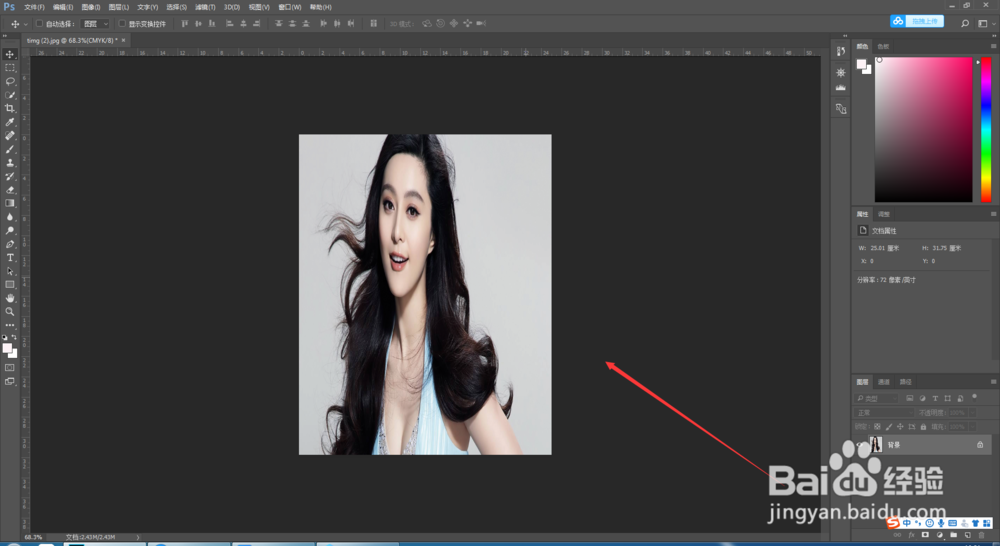The image size is (1000, 546).
Task: Click the rainbow hue slider strip
Action: pos(986,129)
